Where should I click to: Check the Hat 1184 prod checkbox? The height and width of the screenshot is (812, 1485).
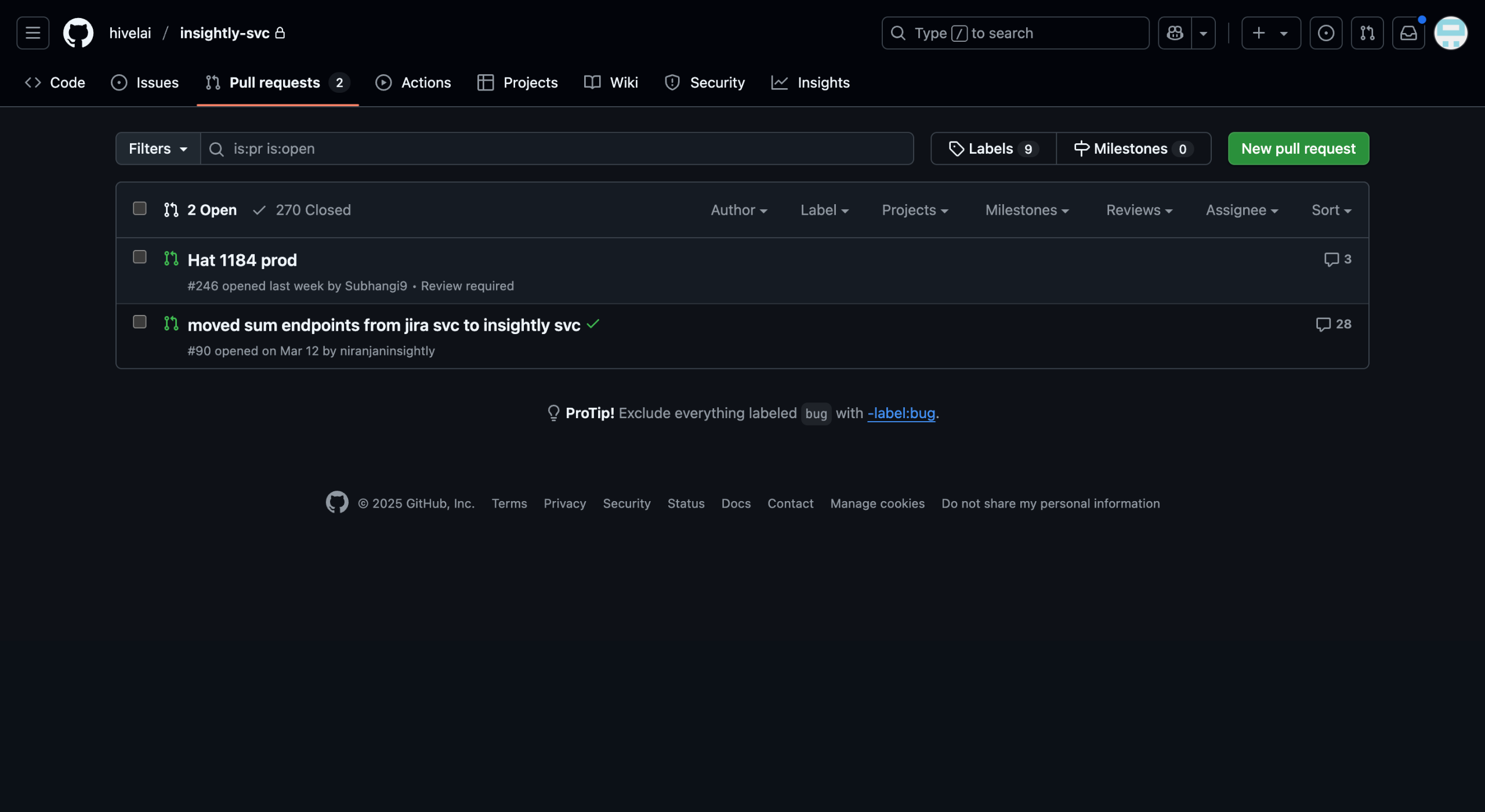(x=139, y=257)
